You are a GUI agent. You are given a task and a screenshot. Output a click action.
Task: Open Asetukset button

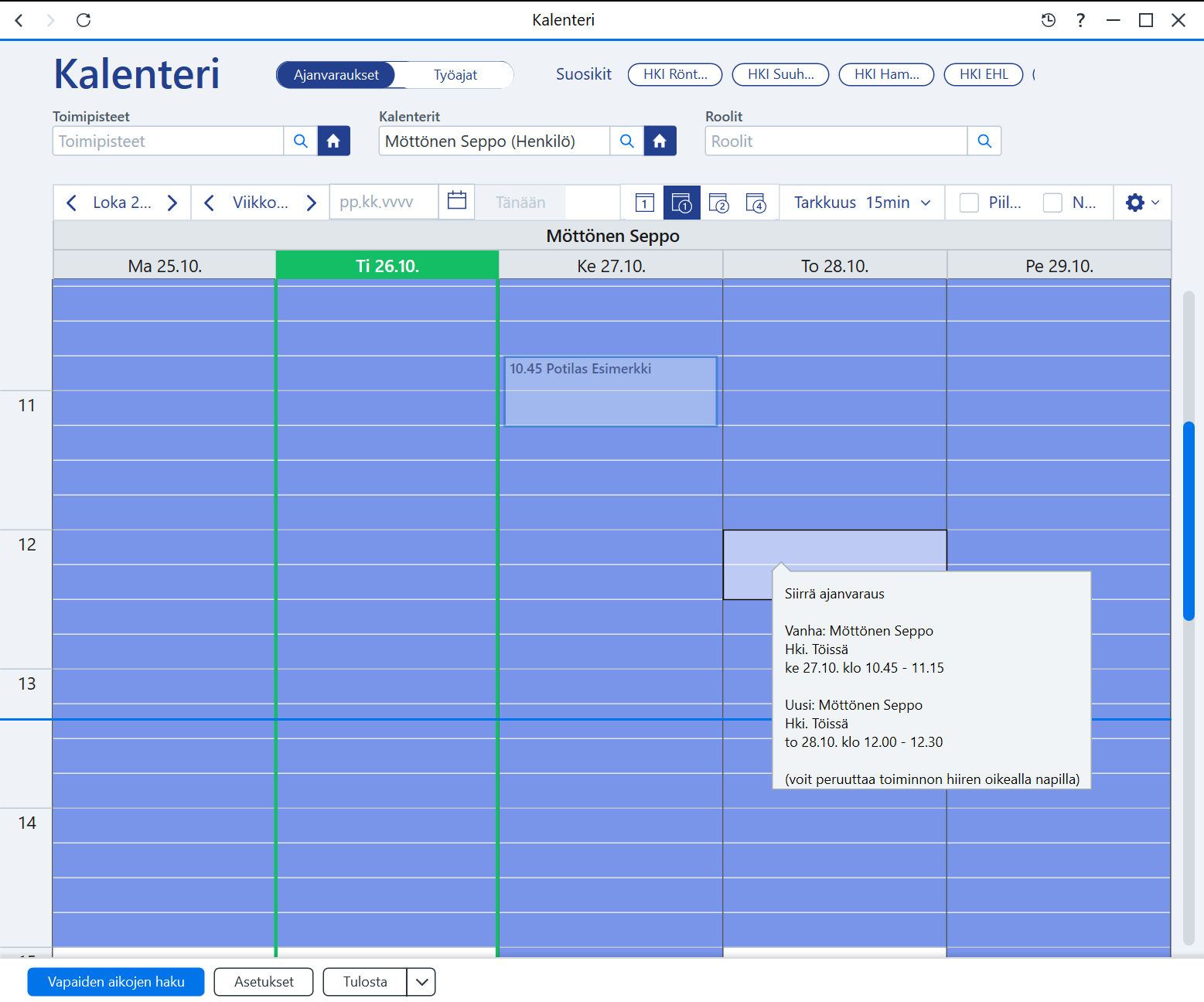pos(264,982)
